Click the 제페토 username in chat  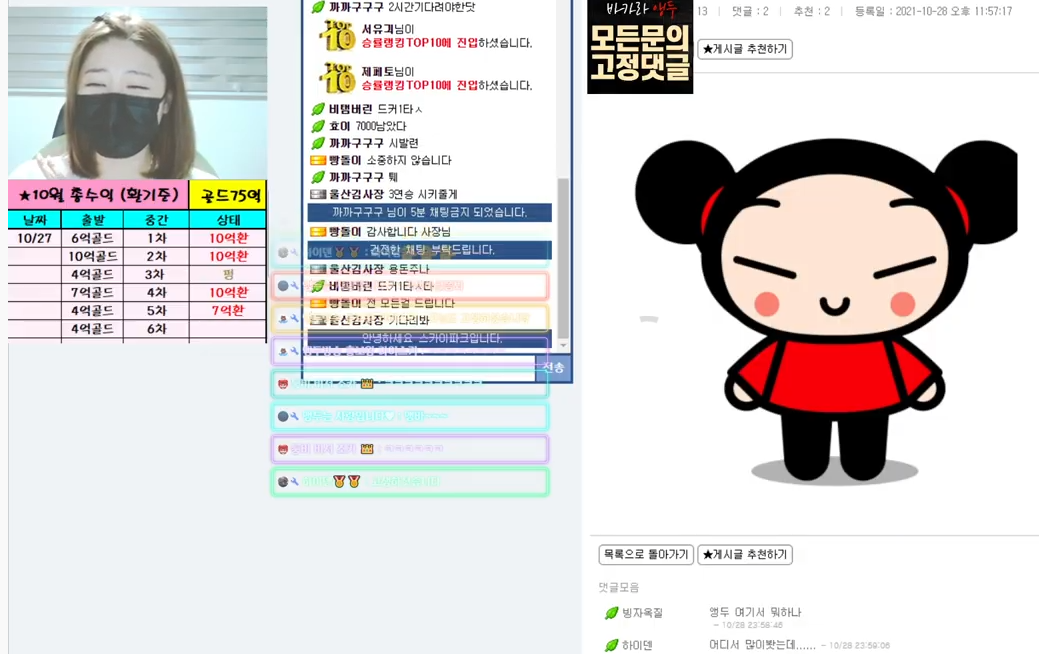coord(378,72)
